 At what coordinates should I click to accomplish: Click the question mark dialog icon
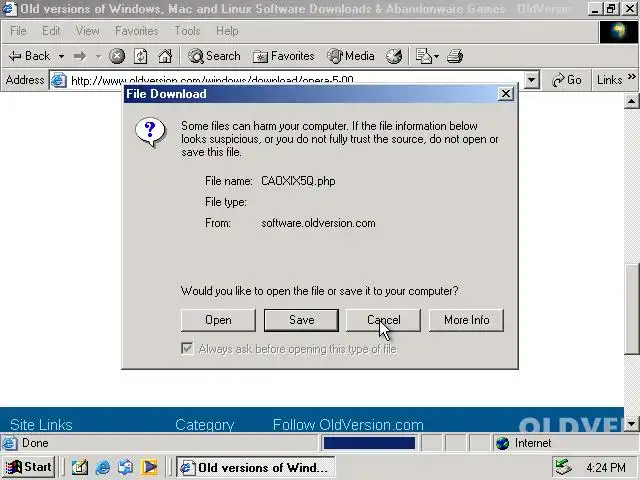[x=151, y=132]
